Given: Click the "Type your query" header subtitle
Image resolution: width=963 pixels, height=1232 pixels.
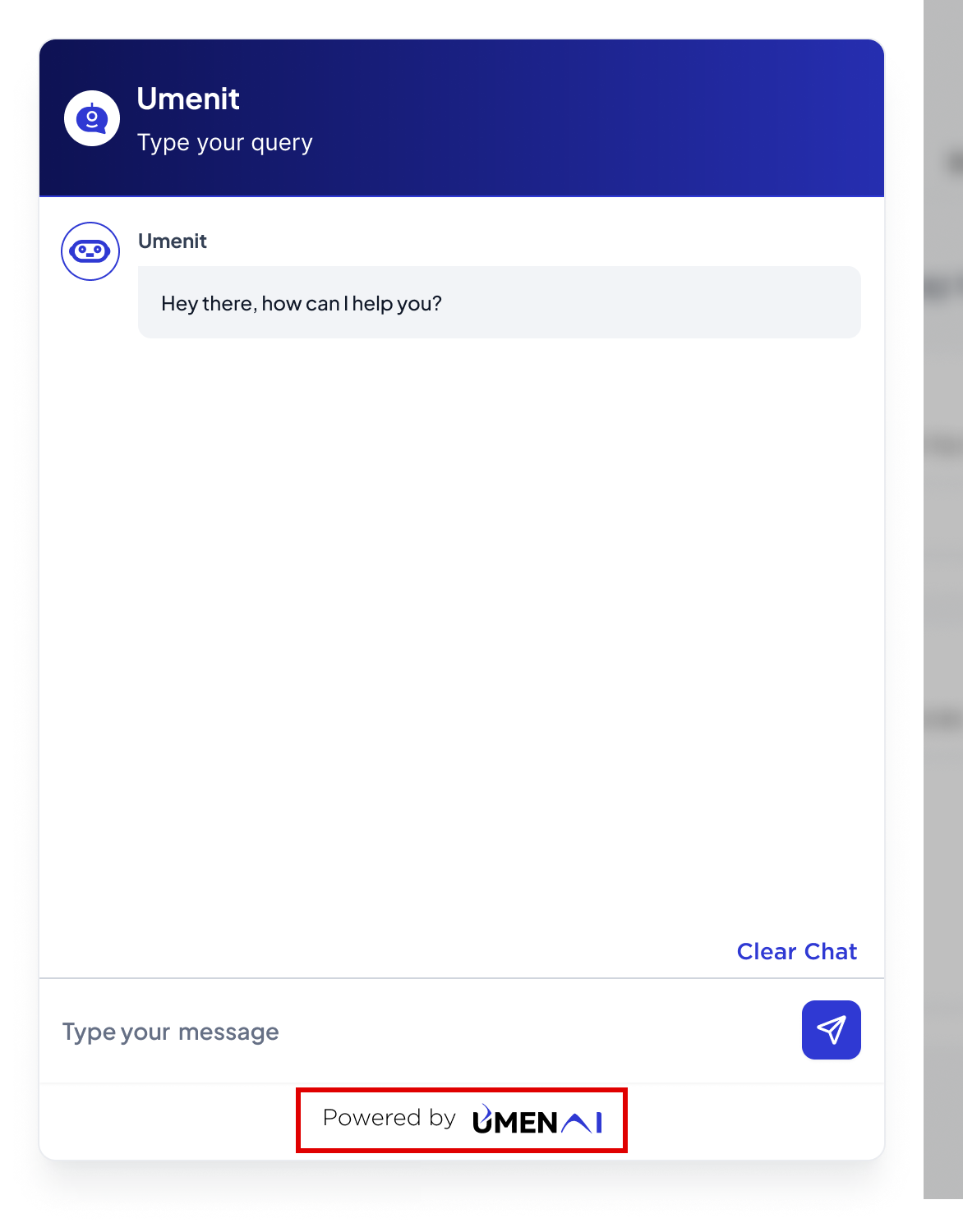Looking at the screenshot, I should pyautogui.click(x=225, y=143).
